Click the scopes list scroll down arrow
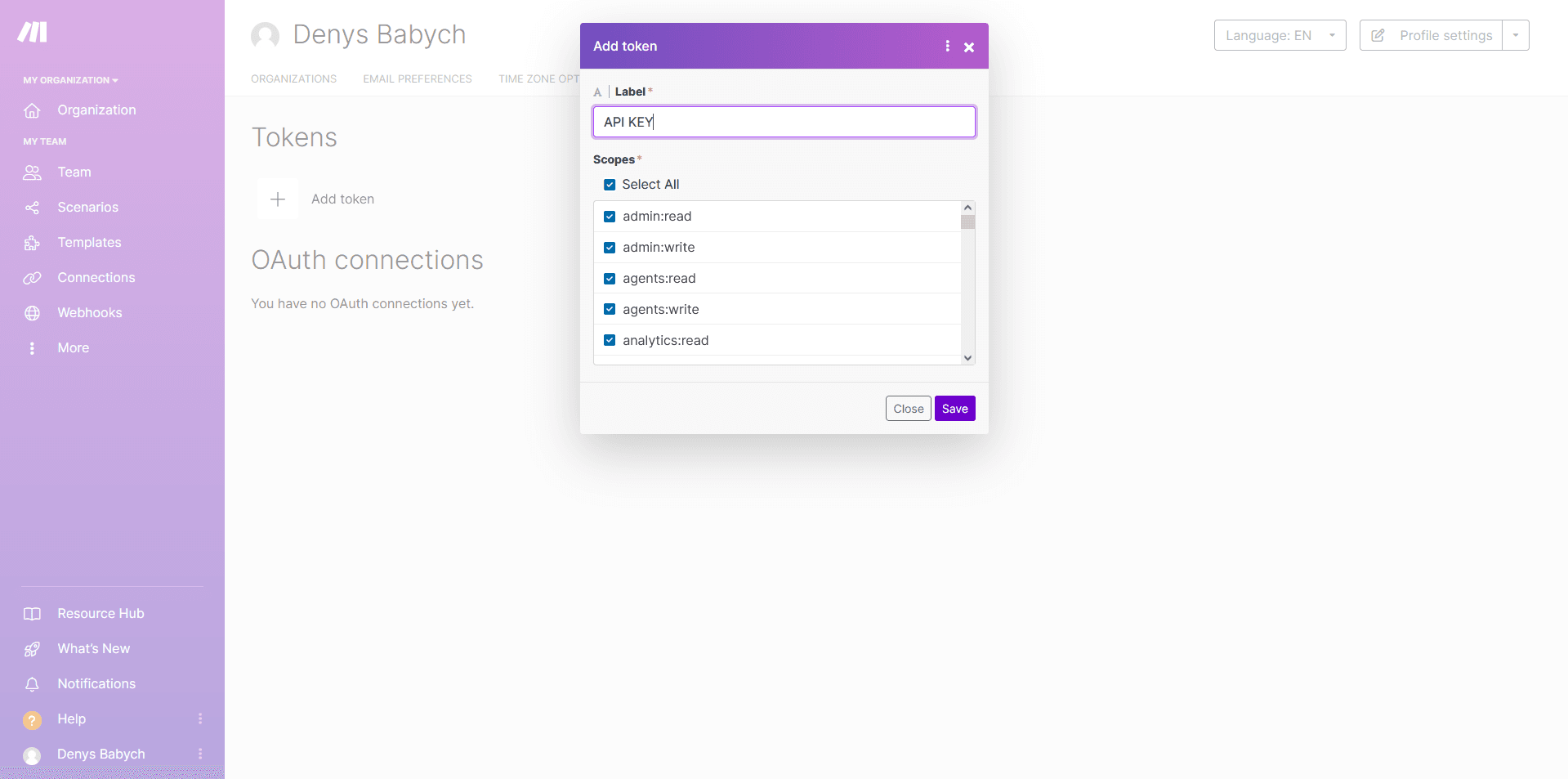The width and height of the screenshot is (1568, 779). [x=967, y=358]
